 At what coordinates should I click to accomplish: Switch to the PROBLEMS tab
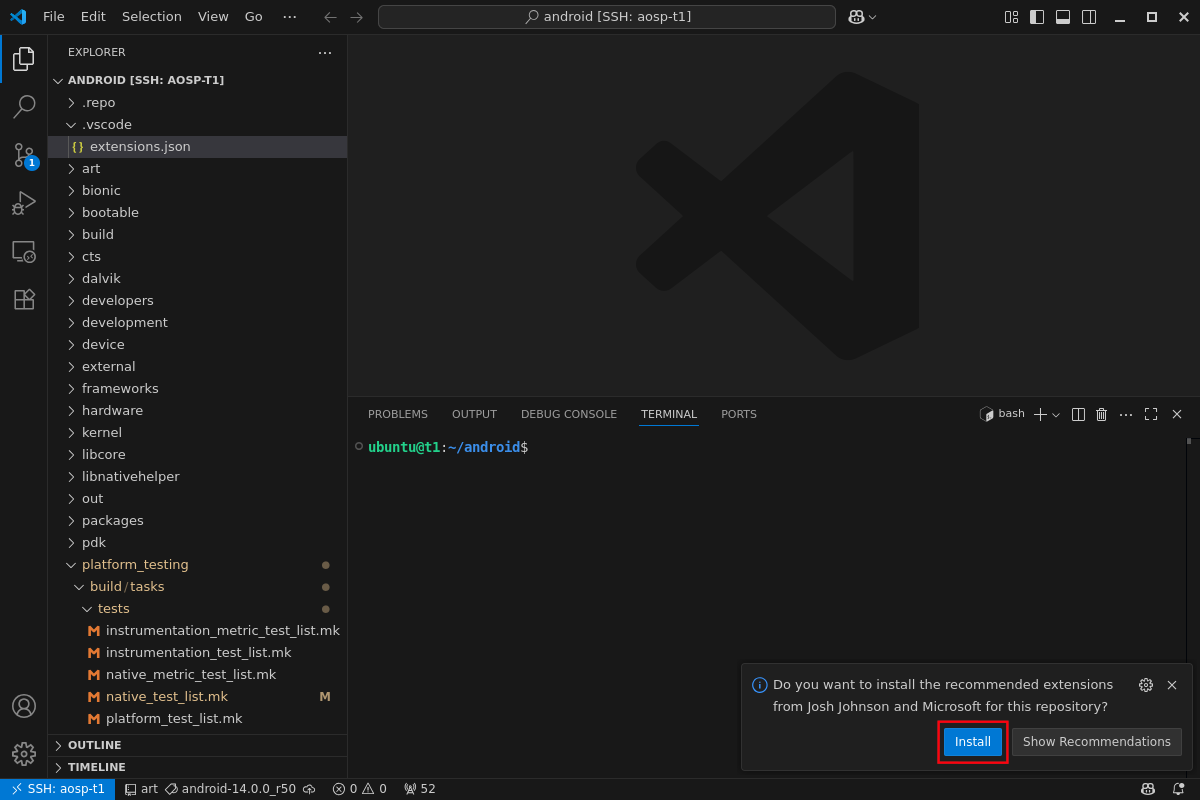click(398, 414)
